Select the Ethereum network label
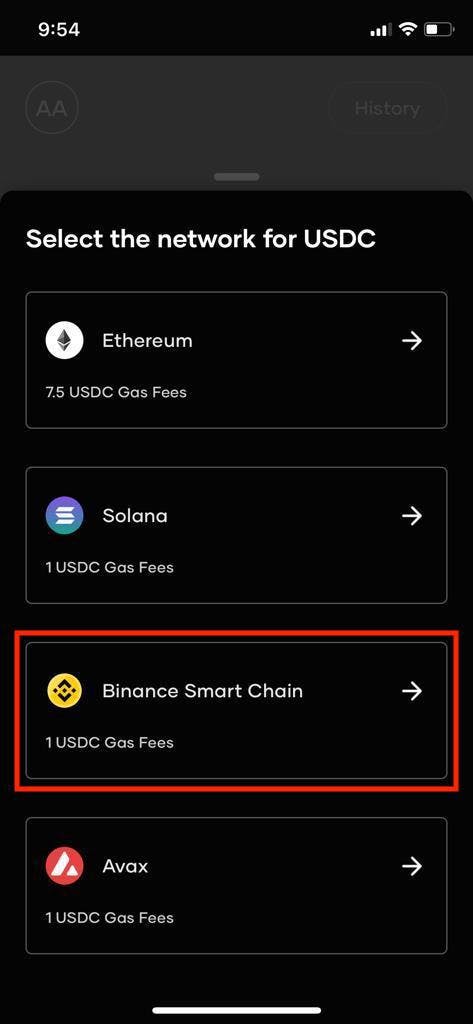Viewport: 473px width, 1024px height. coord(147,341)
